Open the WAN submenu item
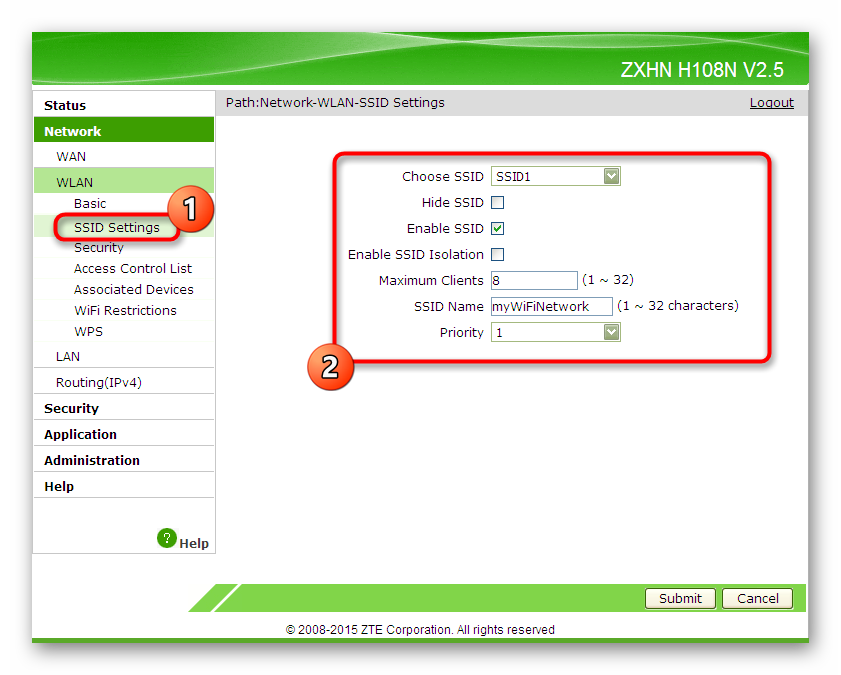Viewport: 841px width, 675px height. tap(71, 157)
